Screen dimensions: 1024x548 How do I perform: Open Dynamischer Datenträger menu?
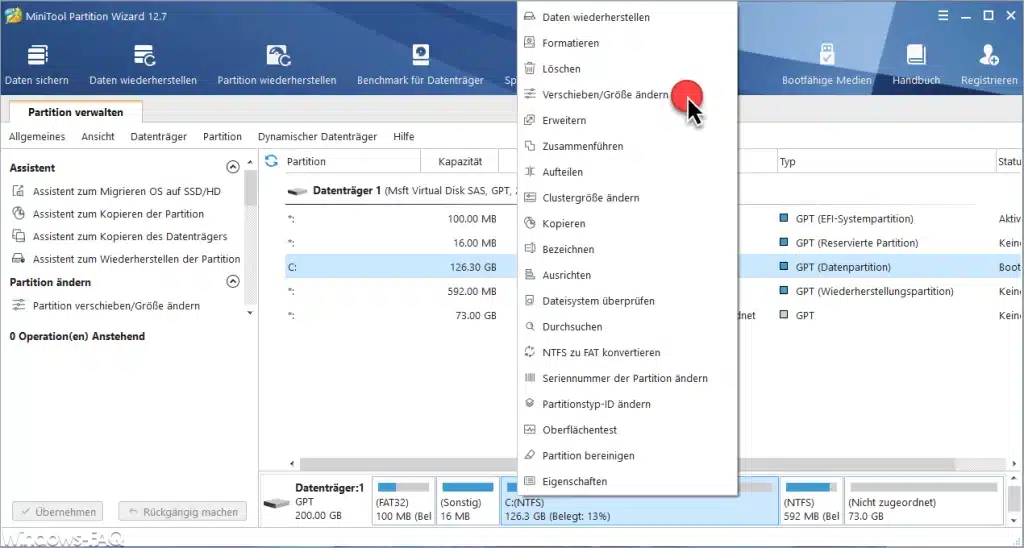click(x=317, y=137)
